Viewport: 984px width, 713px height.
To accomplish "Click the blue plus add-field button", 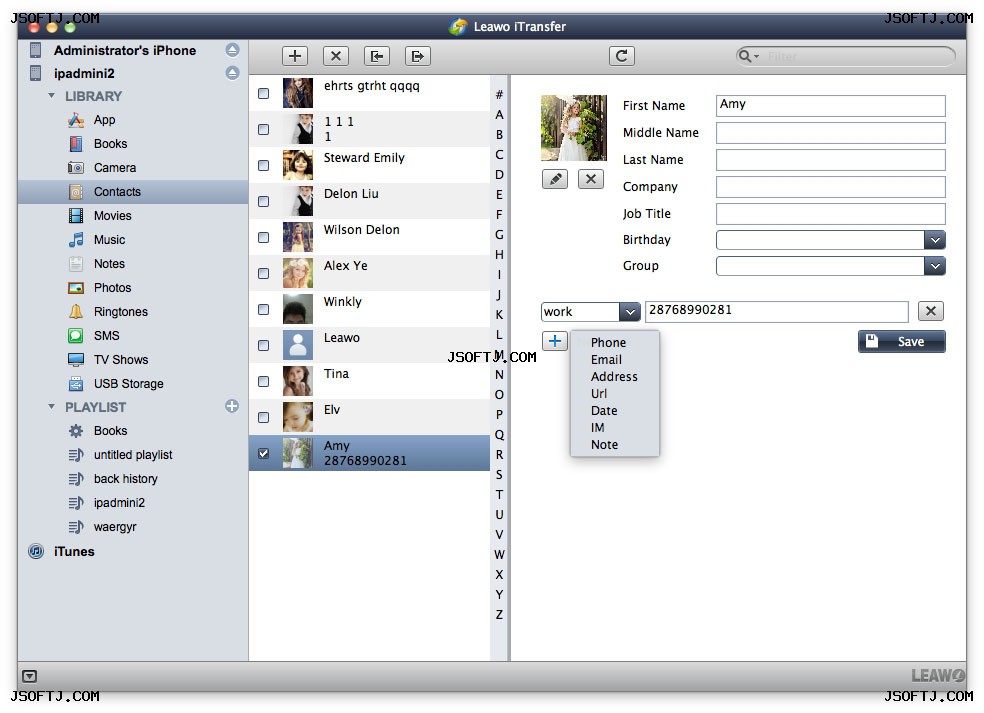I will coord(555,341).
